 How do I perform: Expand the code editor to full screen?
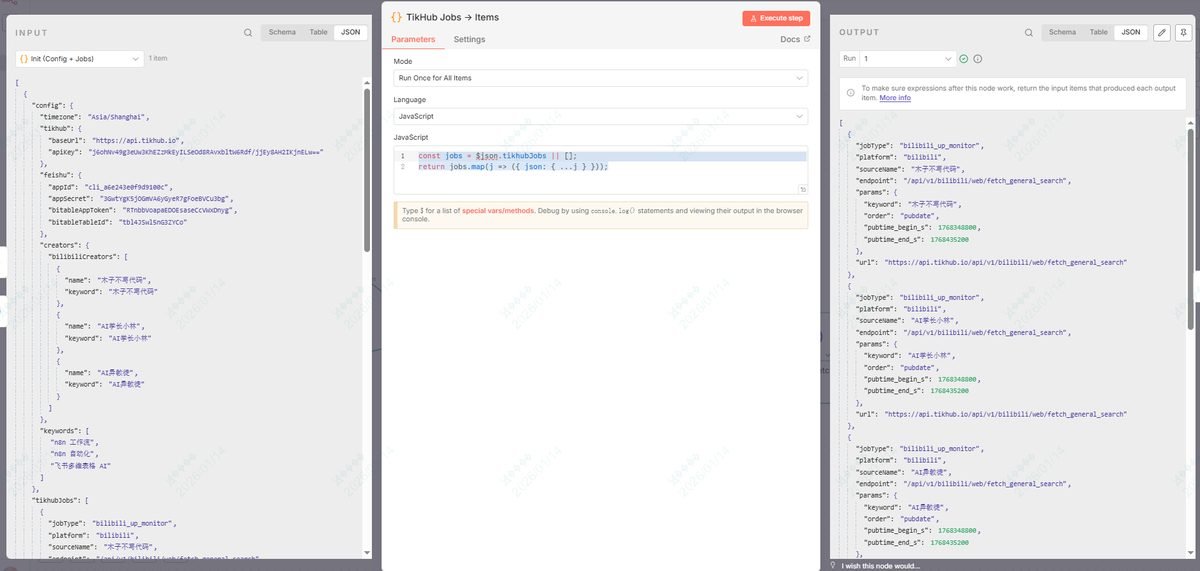click(803, 189)
